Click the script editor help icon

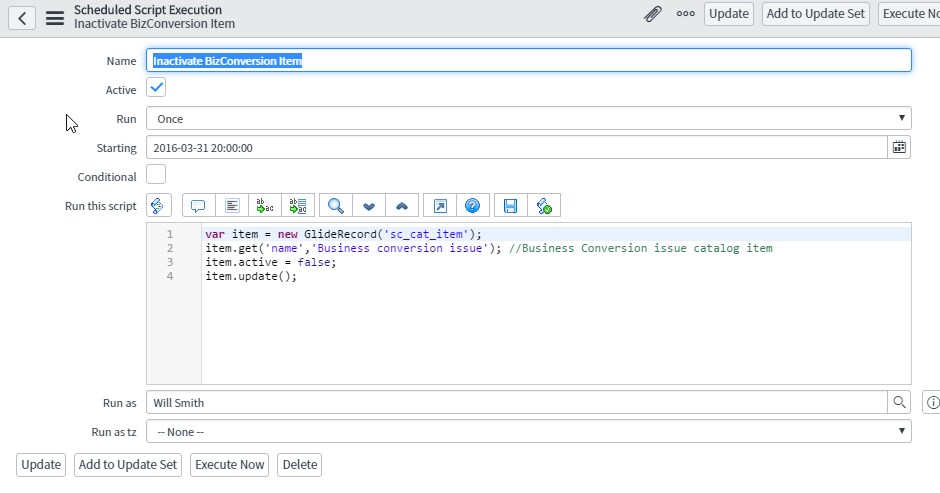(472, 206)
